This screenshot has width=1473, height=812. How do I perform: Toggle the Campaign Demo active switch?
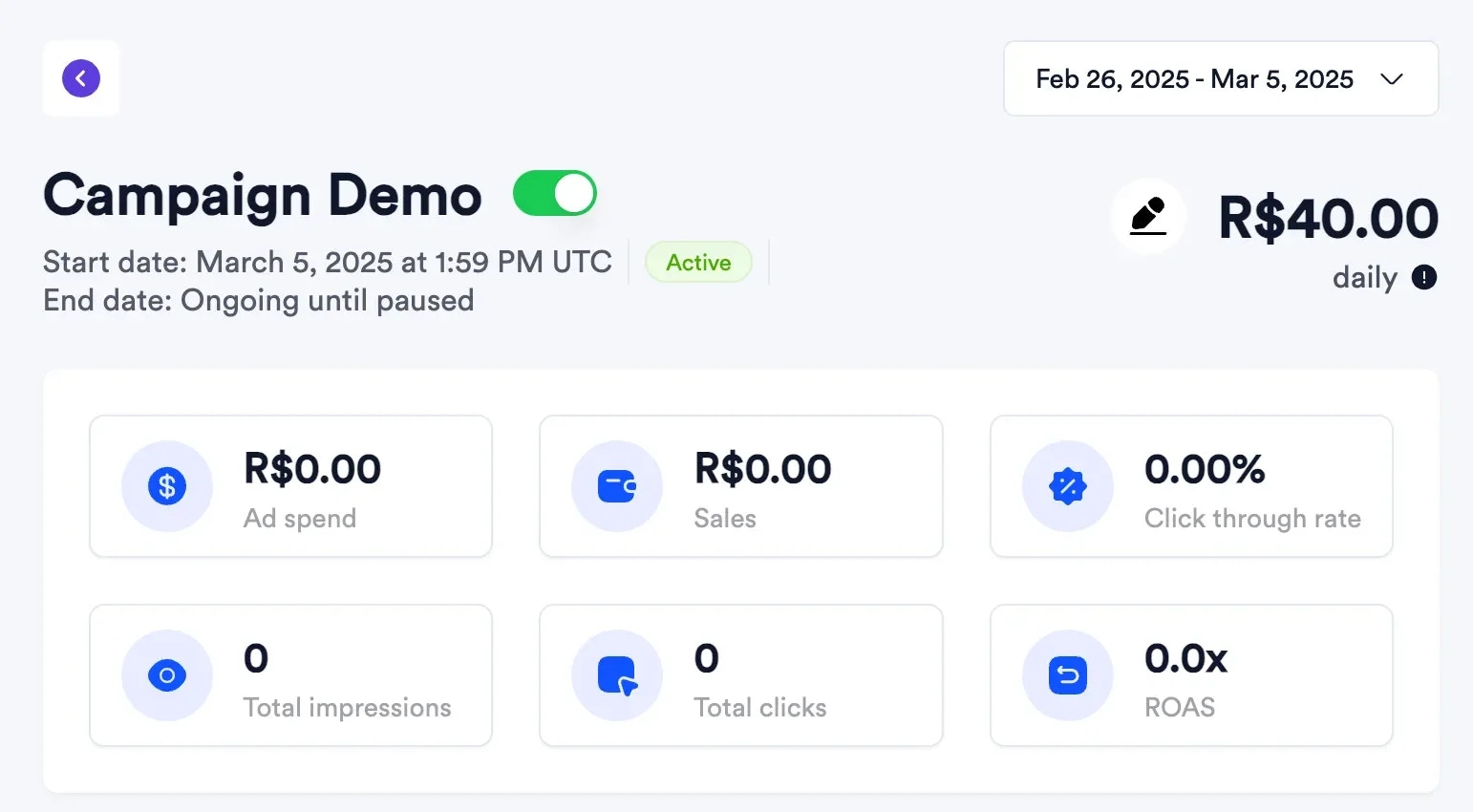[x=554, y=192]
